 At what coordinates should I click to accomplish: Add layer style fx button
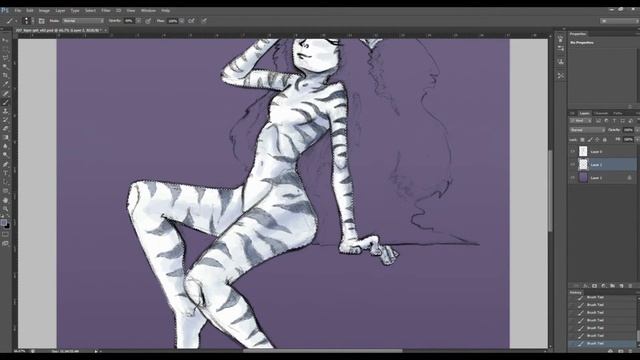pyautogui.click(x=586, y=286)
